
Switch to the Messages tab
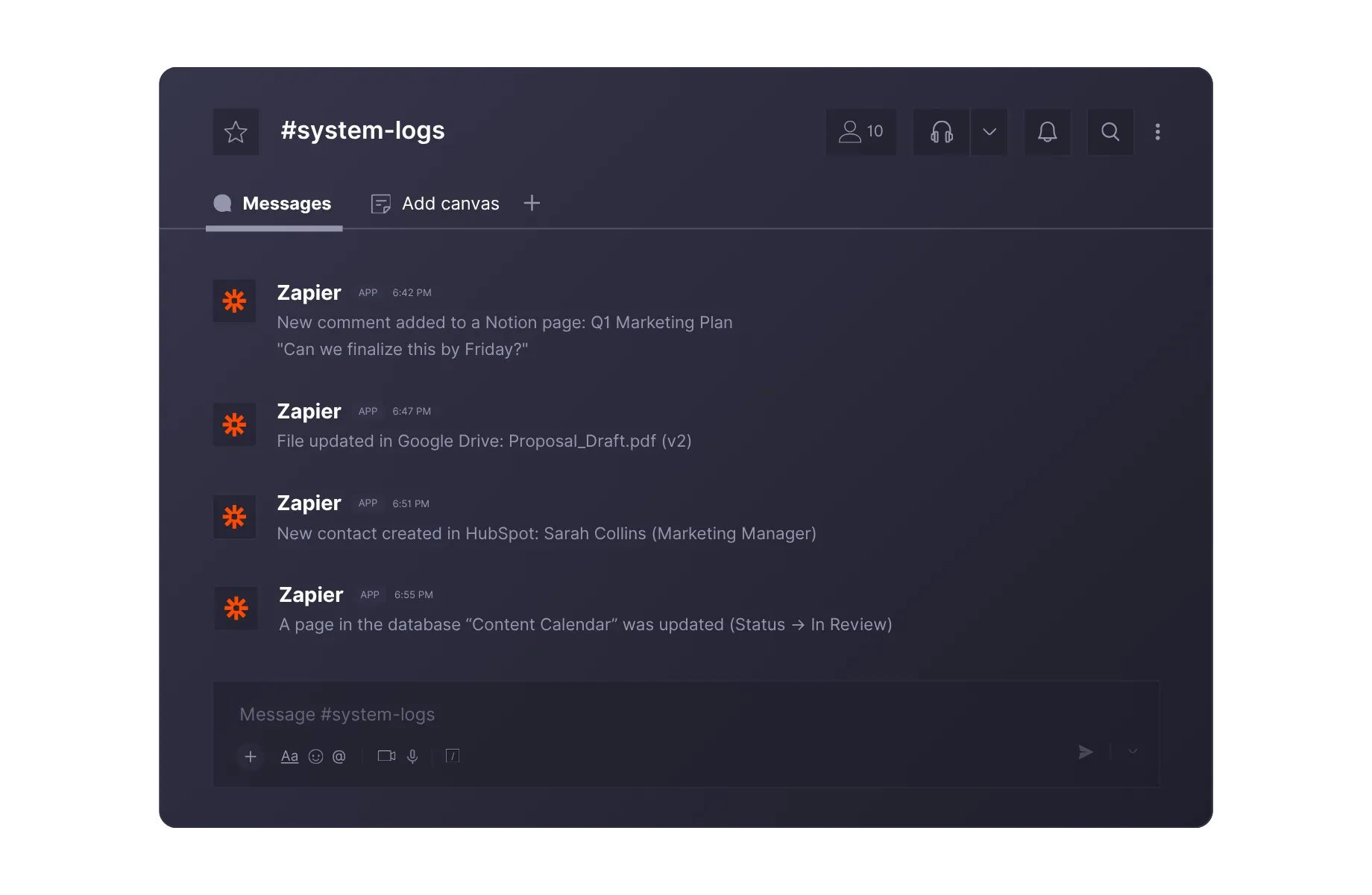(286, 203)
